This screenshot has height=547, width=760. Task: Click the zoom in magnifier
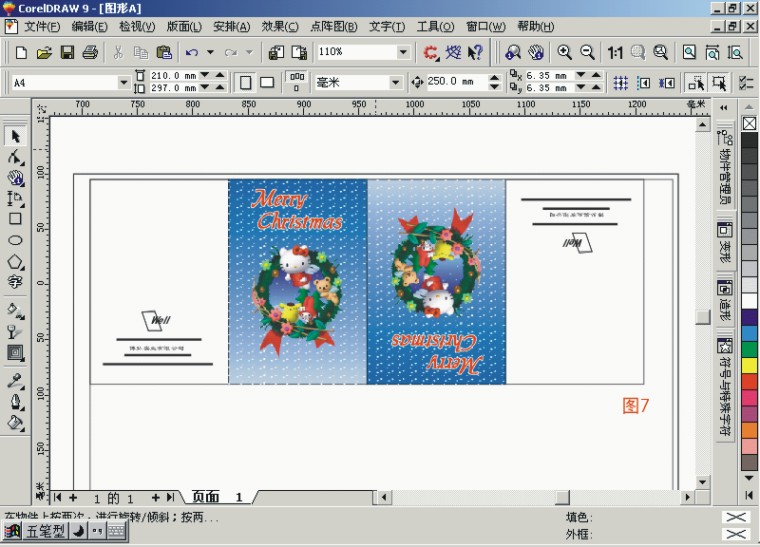(x=564, y=52)
